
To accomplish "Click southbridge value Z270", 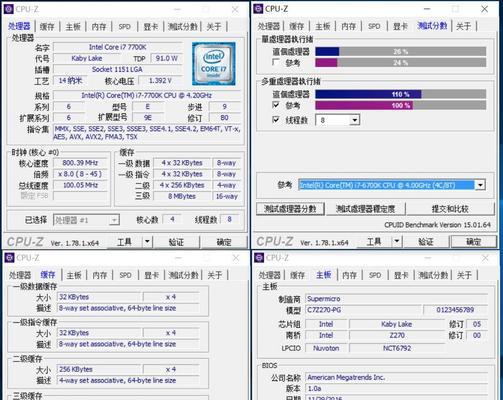I will 397,335.
